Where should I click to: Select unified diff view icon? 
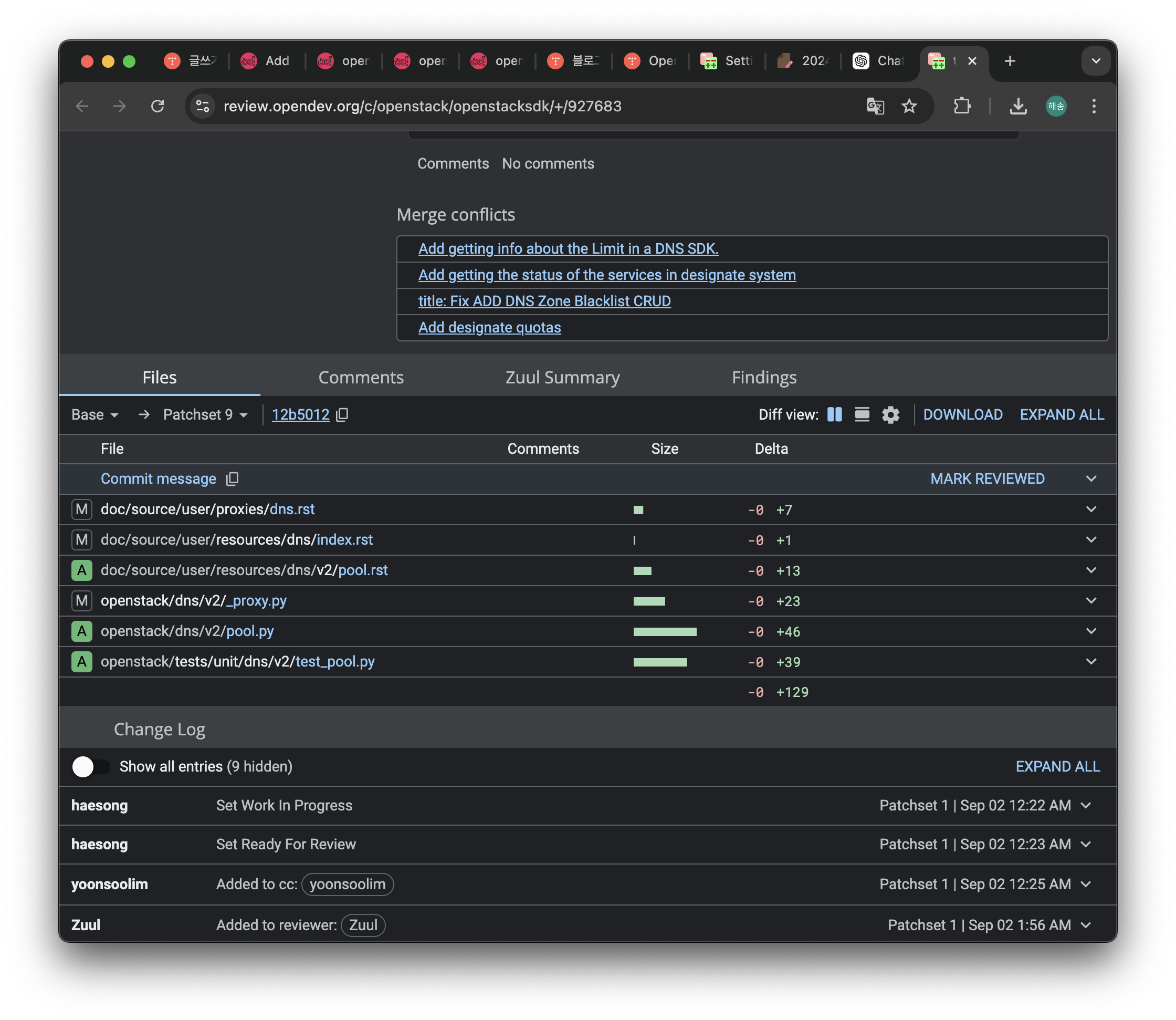(862, 414)
